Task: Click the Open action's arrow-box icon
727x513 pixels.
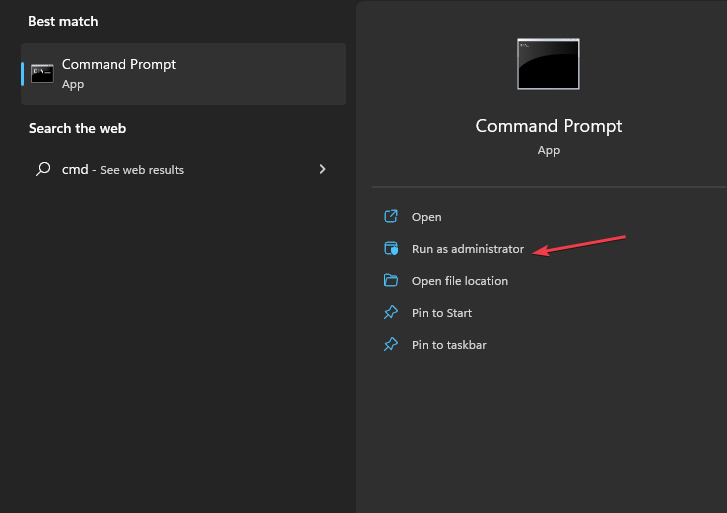Action: click(x=391, y=217)
